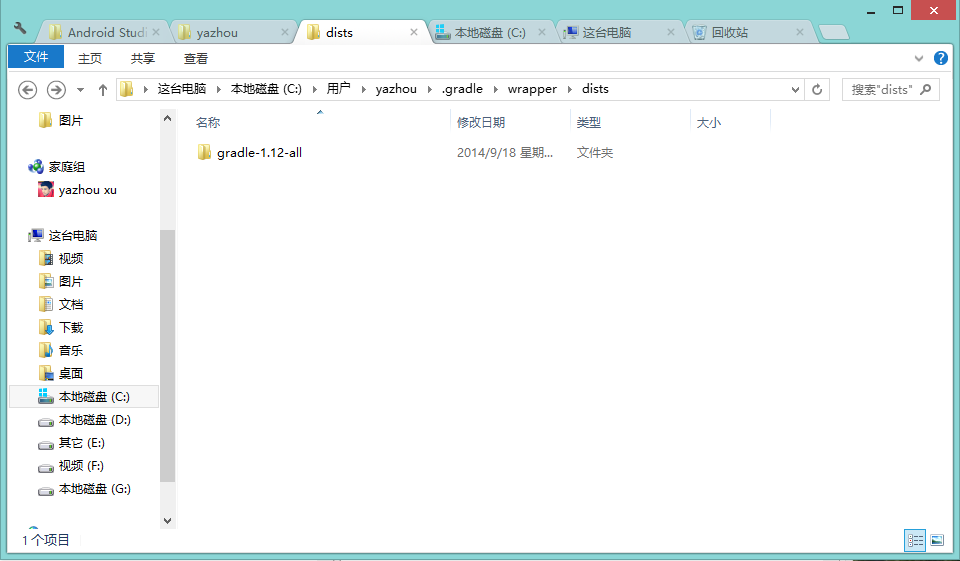
Task: Go back with the Back arrow
Action: pos(28,90)
